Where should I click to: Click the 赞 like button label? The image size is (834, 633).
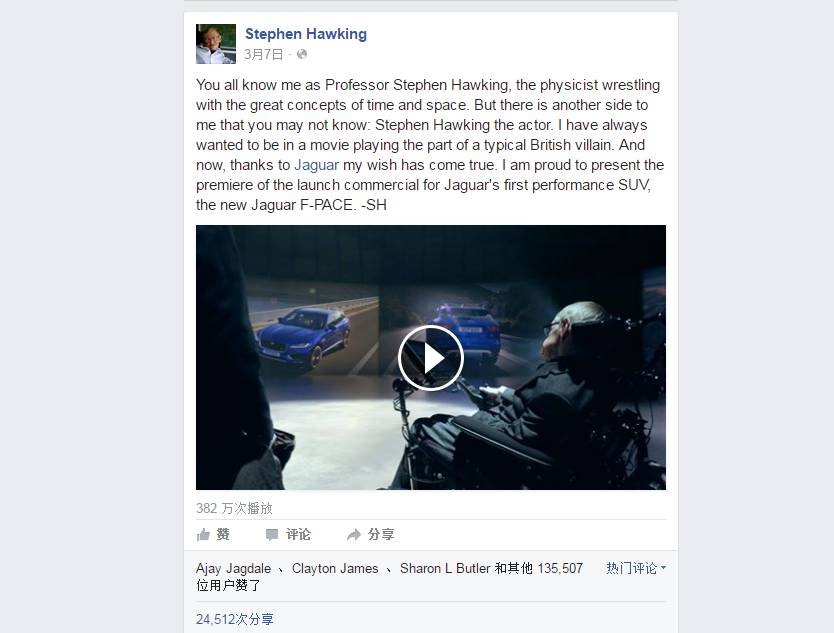click(x=223, y=534)
